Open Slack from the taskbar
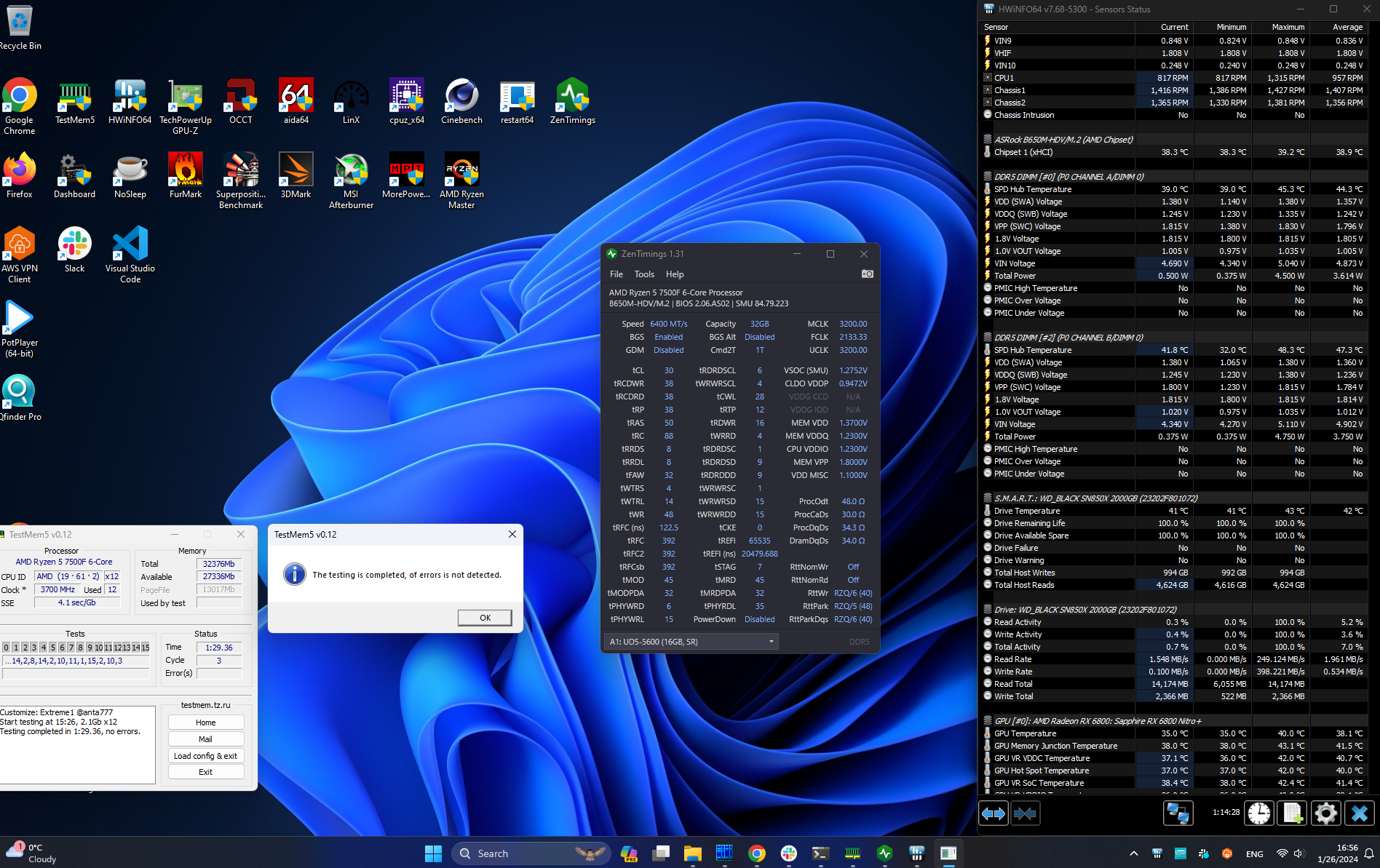1380x868 pixels. pyautogui.click(x=788, y=853)
